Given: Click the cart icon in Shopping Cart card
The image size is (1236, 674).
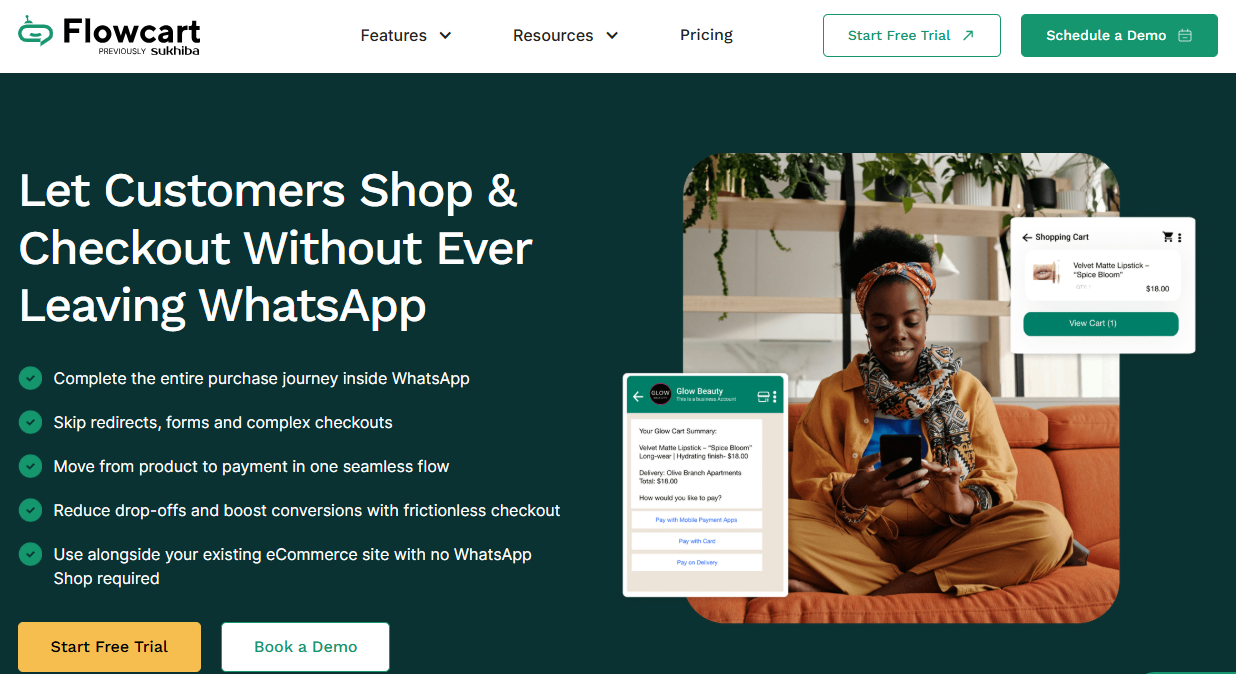Looking at the screenshot, I should [1167, 237].
